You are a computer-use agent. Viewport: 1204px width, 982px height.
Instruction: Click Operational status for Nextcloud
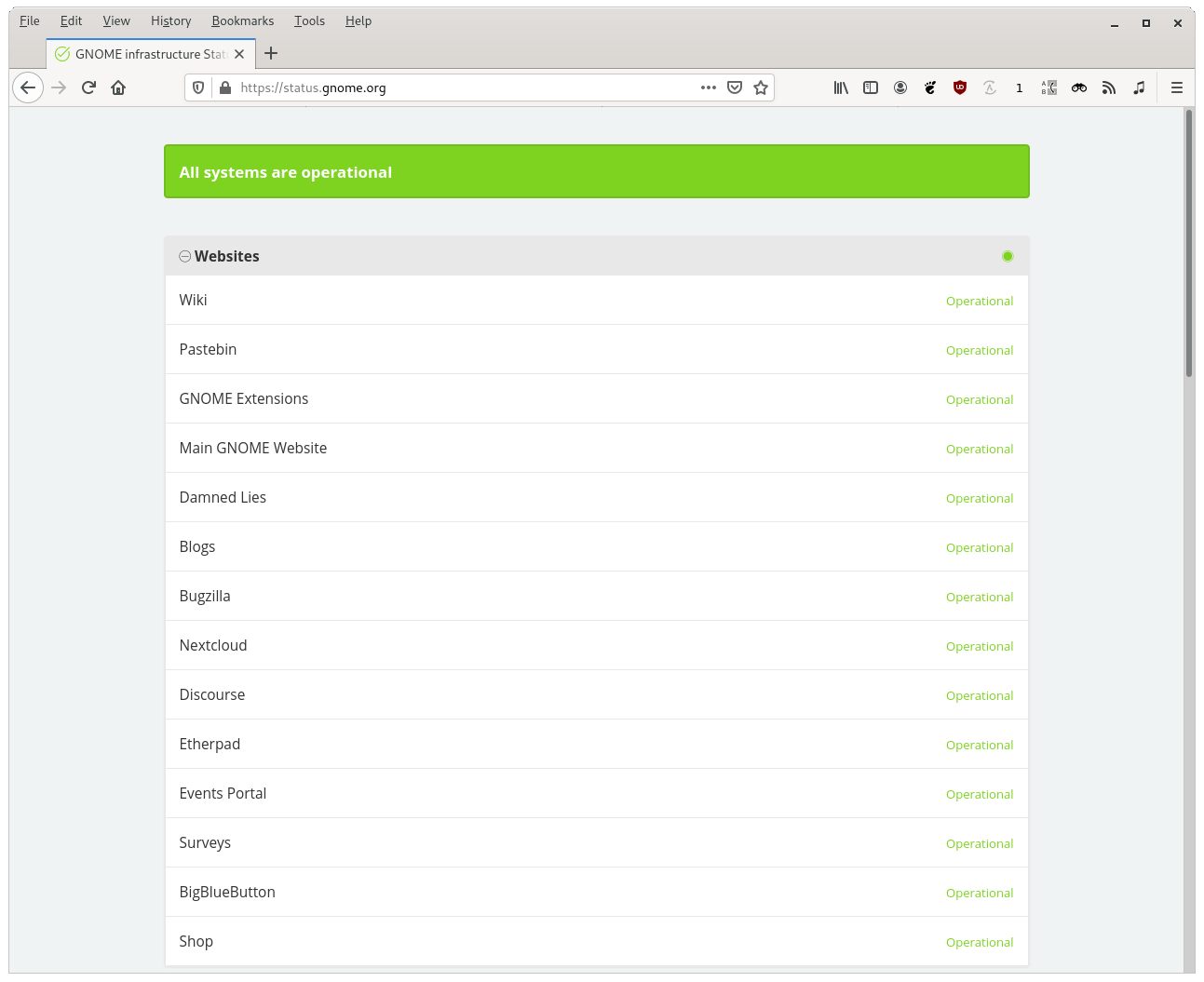(x=980, y=646)
